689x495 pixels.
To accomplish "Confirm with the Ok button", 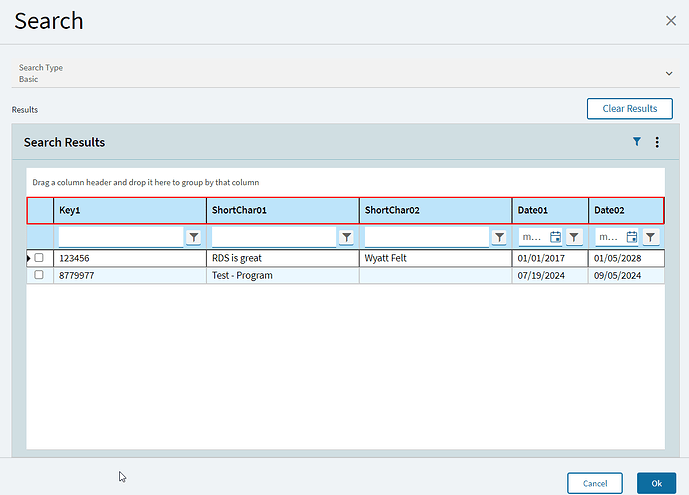I will click(656, 483).
